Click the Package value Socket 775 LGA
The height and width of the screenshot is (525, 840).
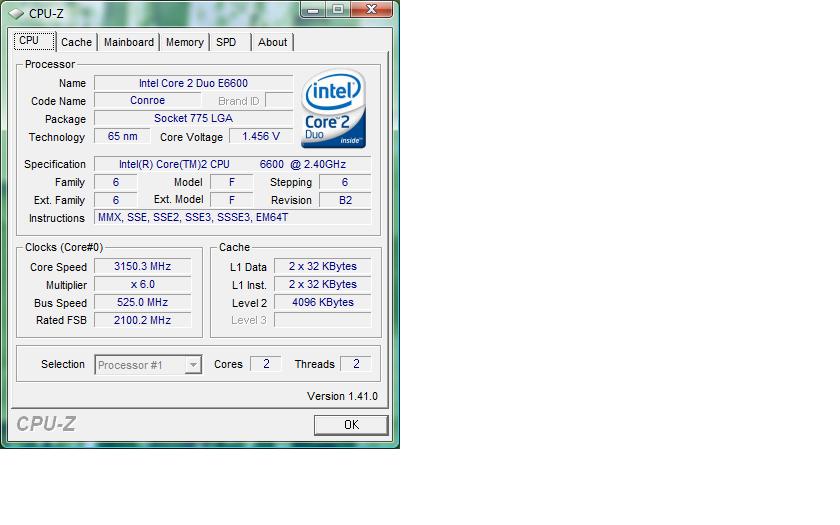[x=193, y=118]
